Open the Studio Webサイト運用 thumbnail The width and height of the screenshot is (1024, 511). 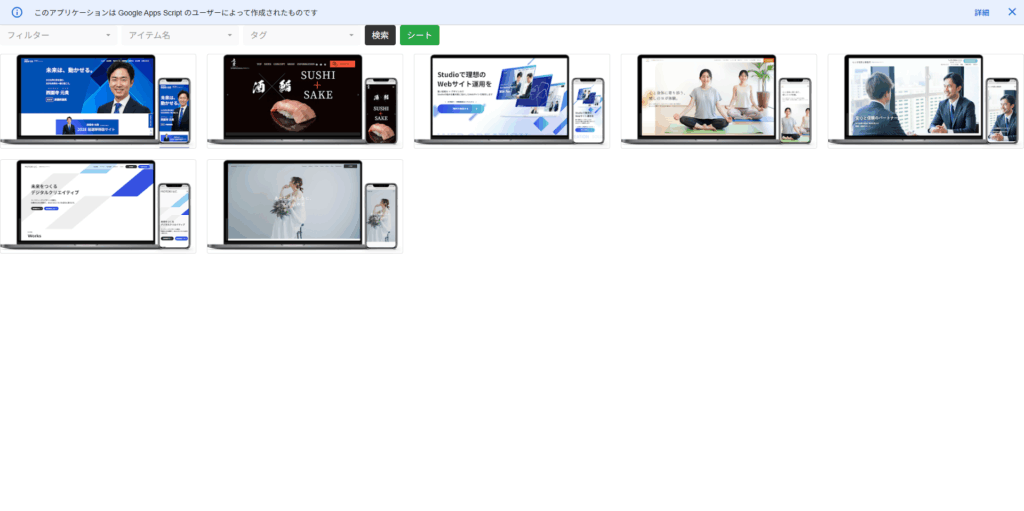pyautogui.click(x=512, y=101)
